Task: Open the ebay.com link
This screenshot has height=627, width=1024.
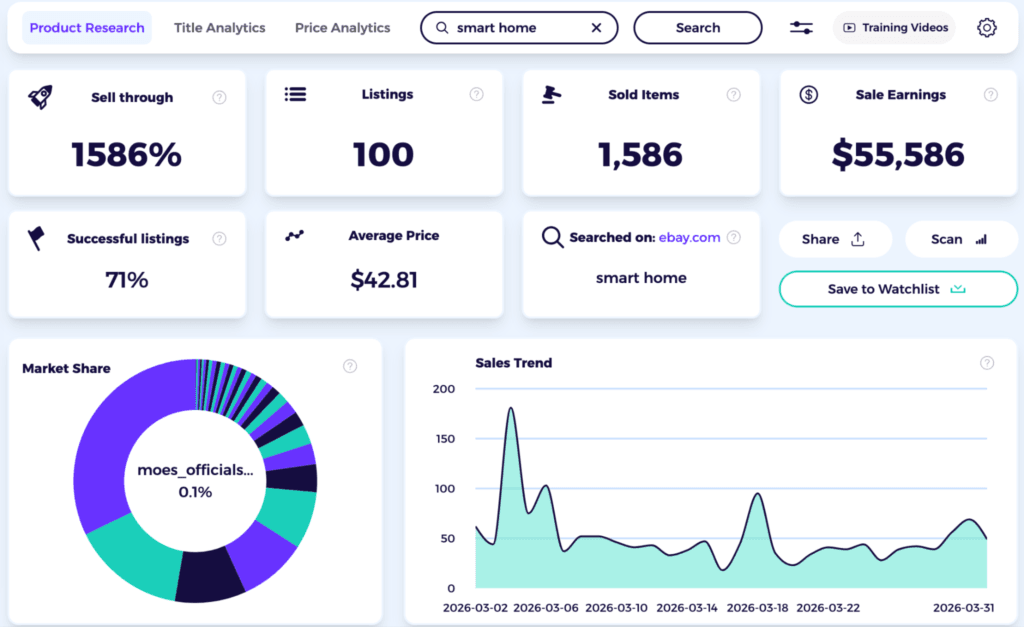Action: point(689,238)
